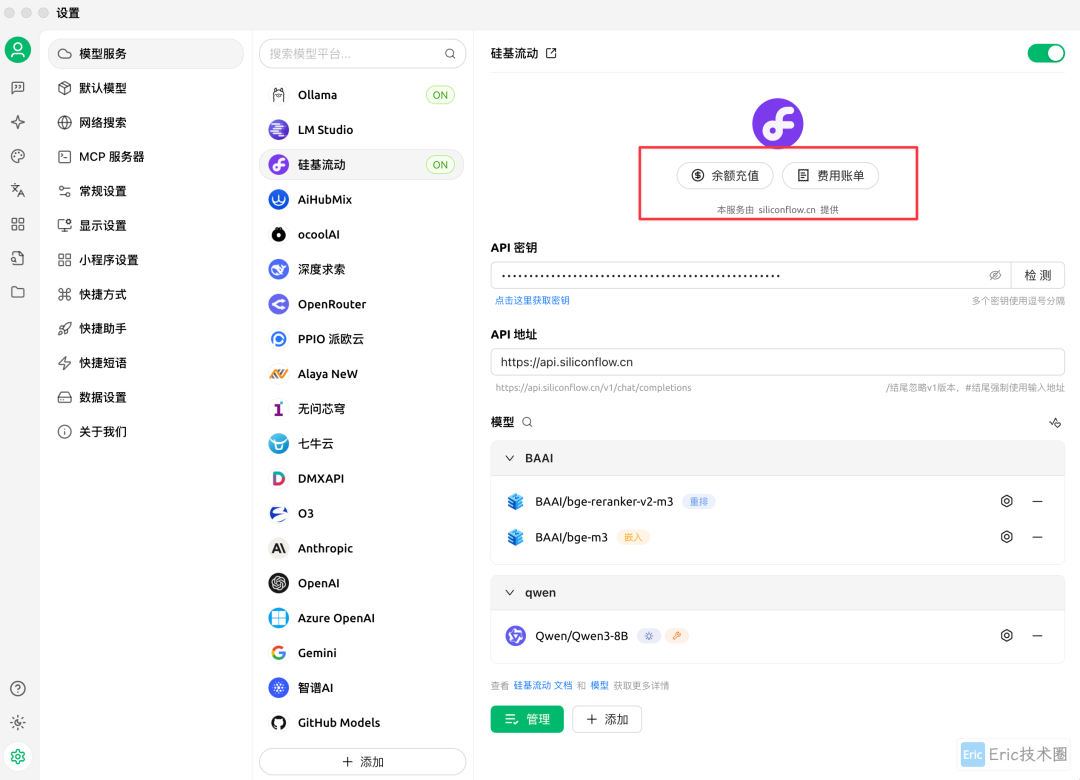This screenshot has height=780, width=1080.
Task: Open the sparkle agents sidebar icon
Action: click(x=18, y=122)
